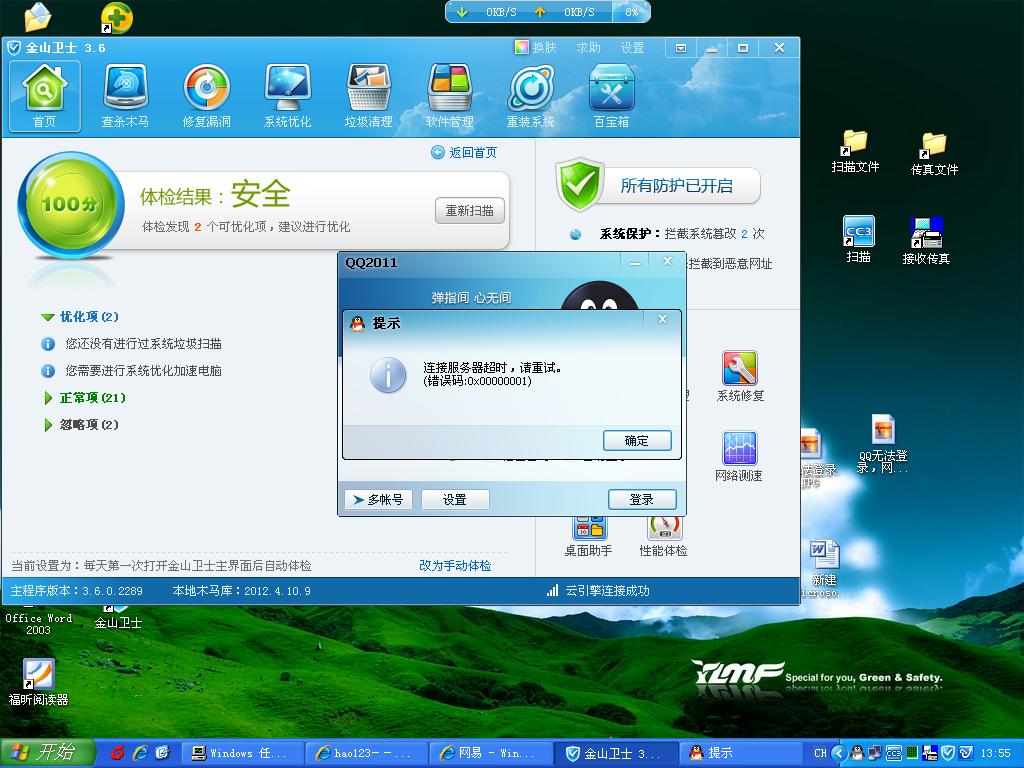
Task: Click the QQ penguin tray icon
Action: point(858,753)
